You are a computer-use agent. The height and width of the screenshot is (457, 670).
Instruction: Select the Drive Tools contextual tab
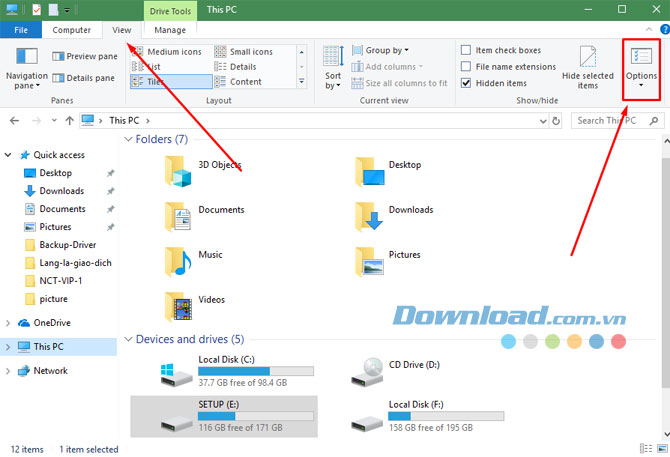pos(170,11)
